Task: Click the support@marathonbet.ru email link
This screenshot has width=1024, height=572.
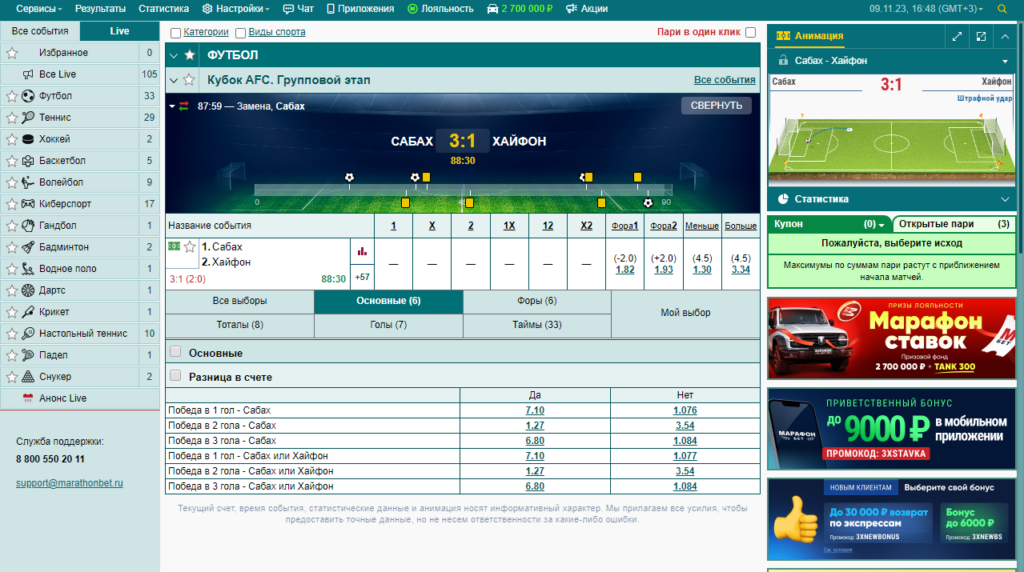Action: [69, 483]
